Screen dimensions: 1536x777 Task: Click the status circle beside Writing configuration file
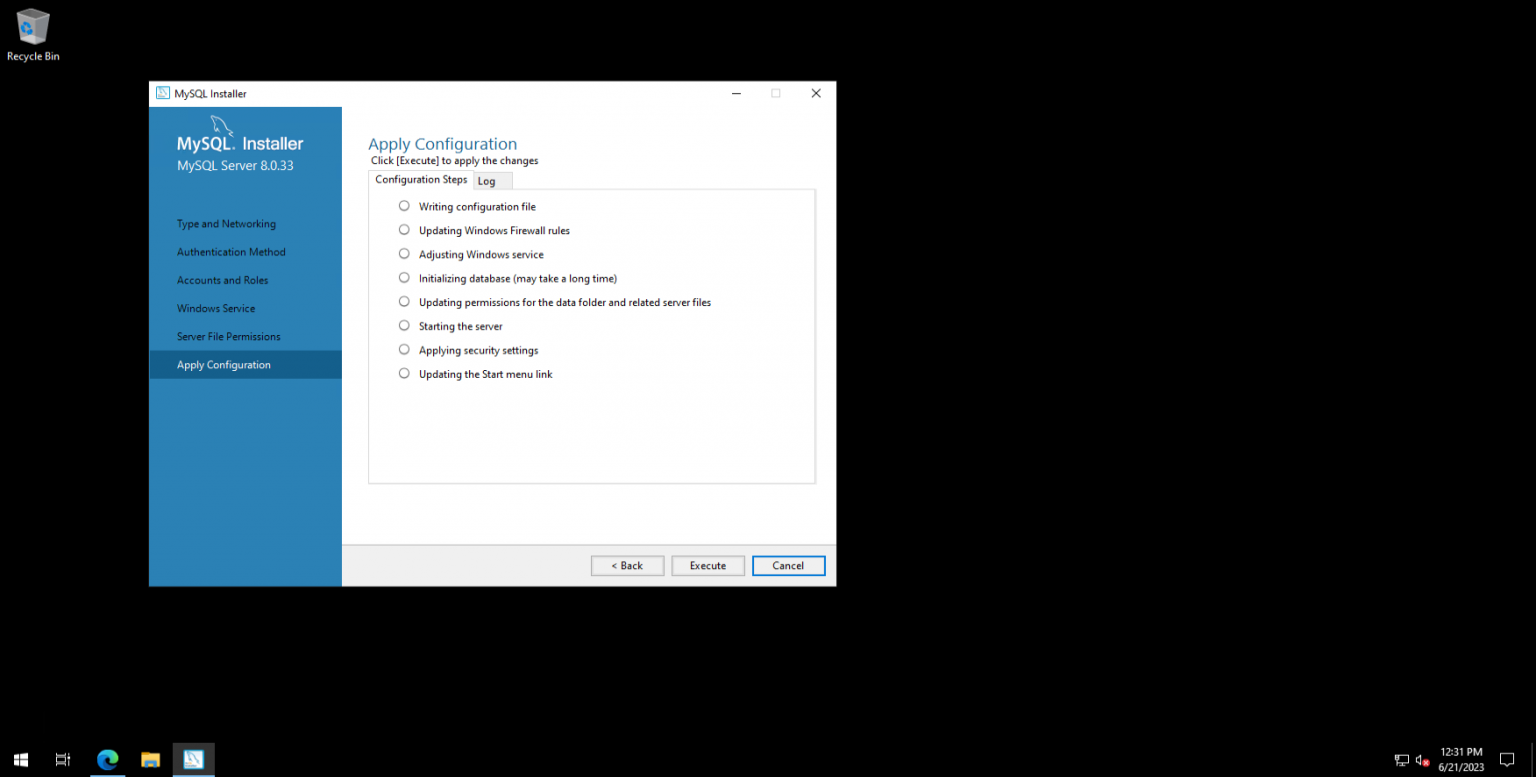(404, 205)
